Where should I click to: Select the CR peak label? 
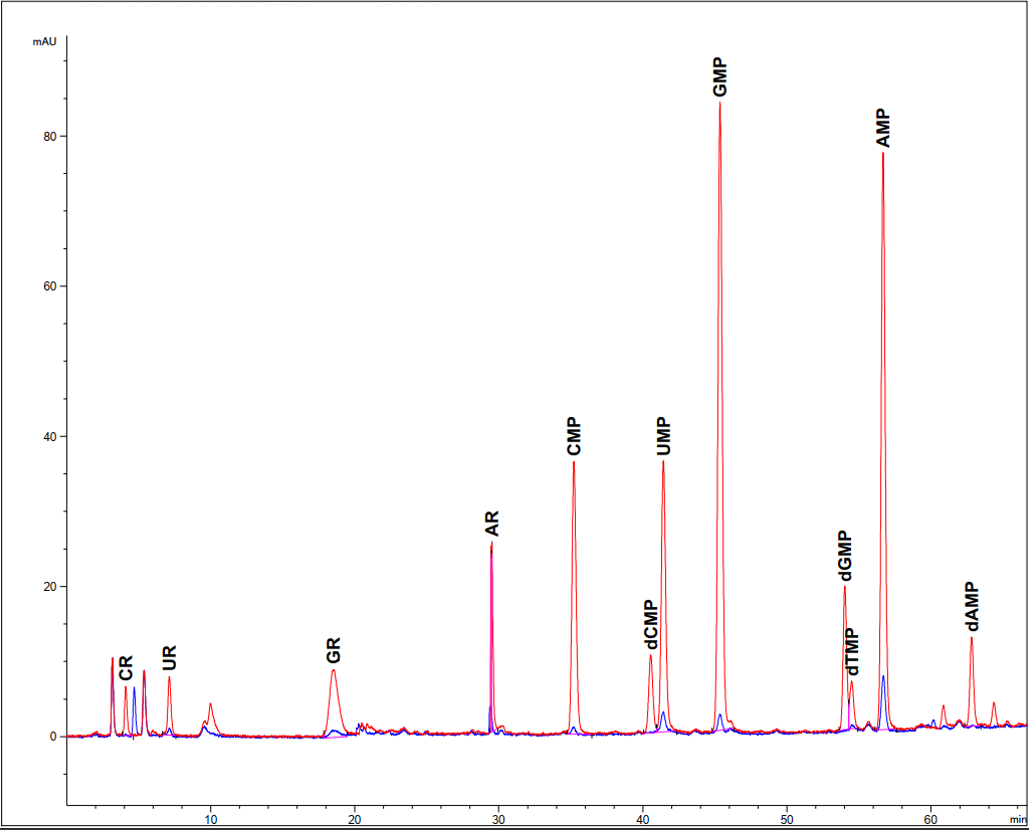[126, 668]
